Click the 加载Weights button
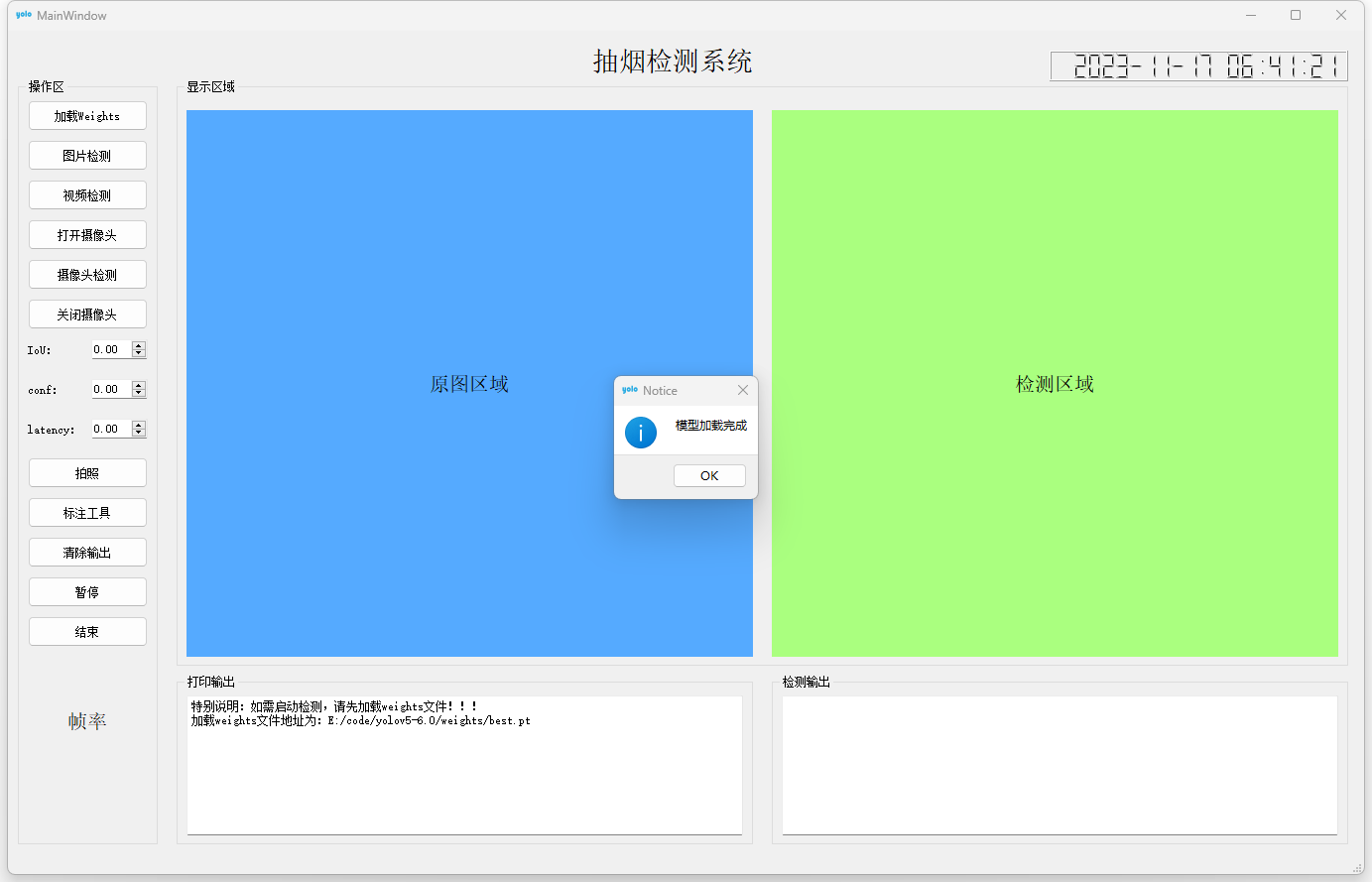 [x=87, y=116]
